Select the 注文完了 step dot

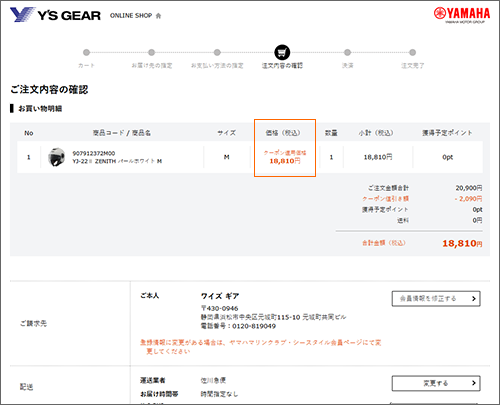click(412, 52)
